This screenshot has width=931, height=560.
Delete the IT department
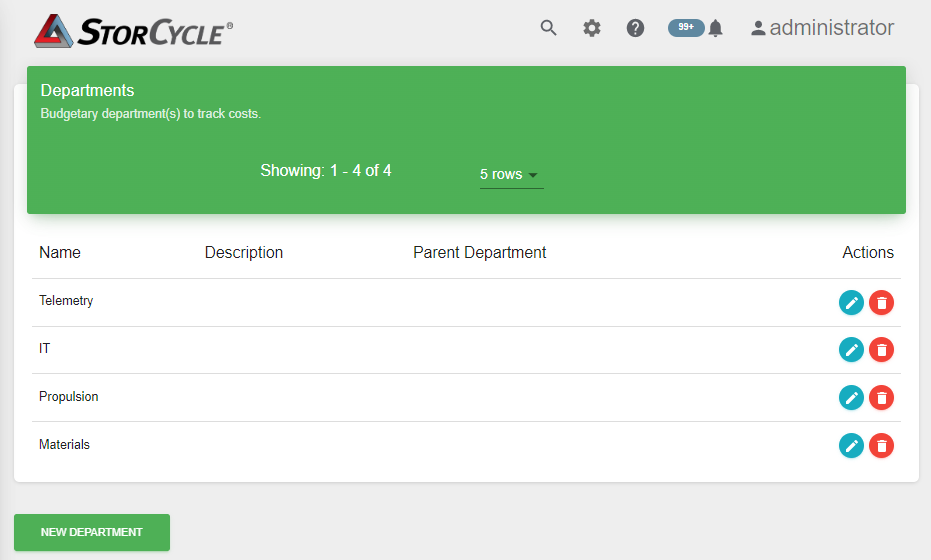pos(881,350)
